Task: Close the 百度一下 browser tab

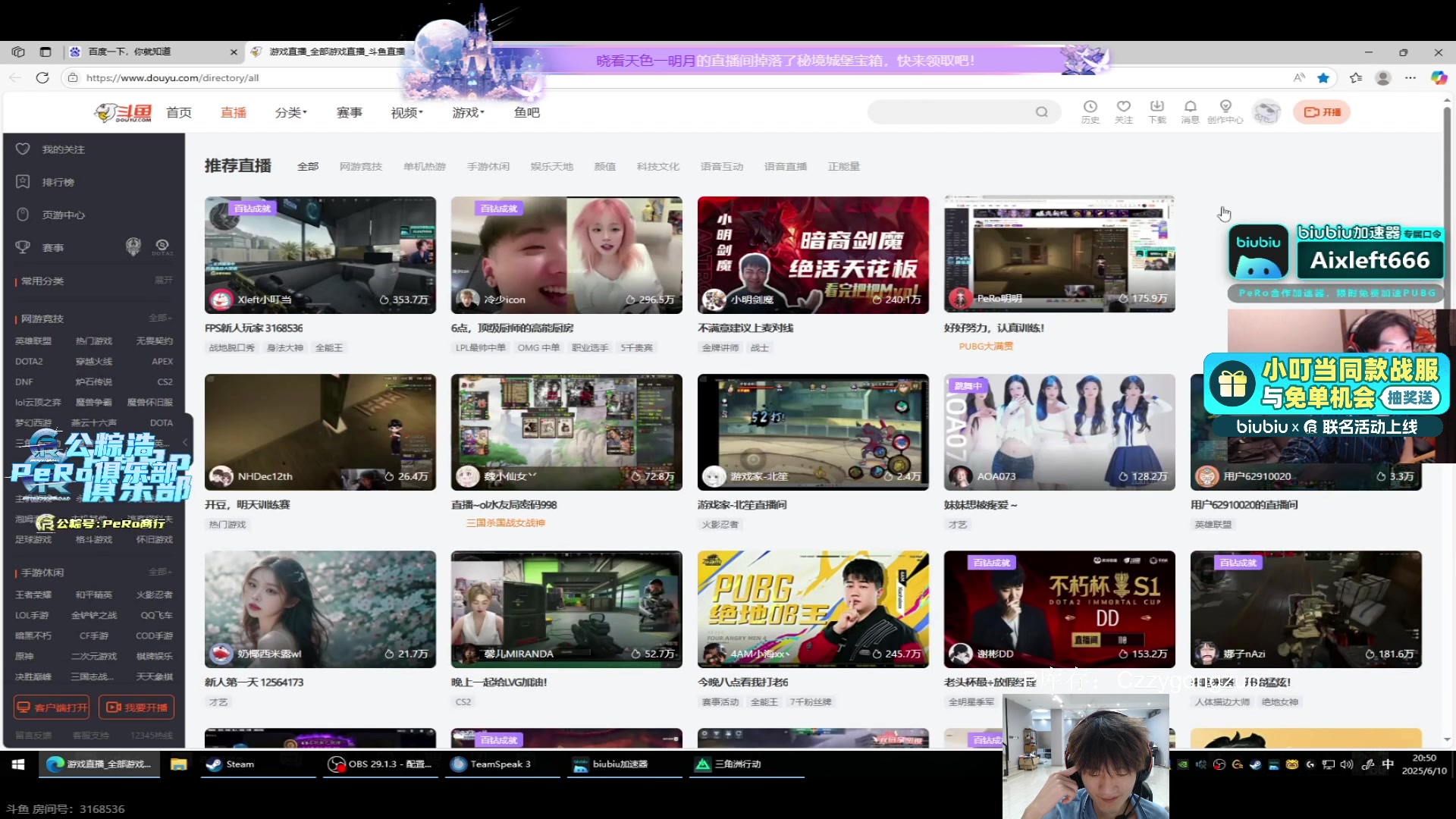Action: [234, 52]
